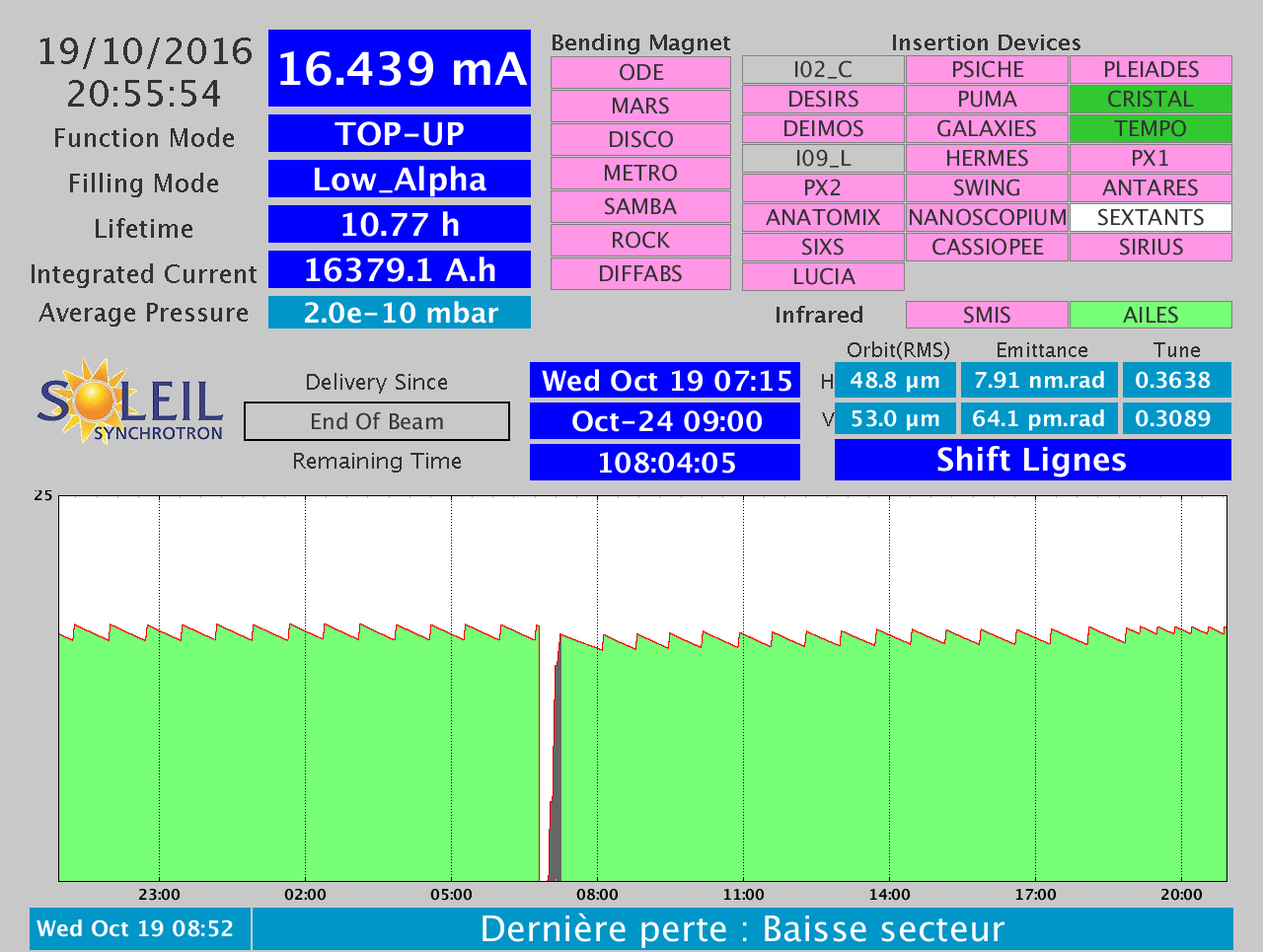Select the PUMA beamline cell
This screenshot has width=1263, height=952.
click(987, 100)
